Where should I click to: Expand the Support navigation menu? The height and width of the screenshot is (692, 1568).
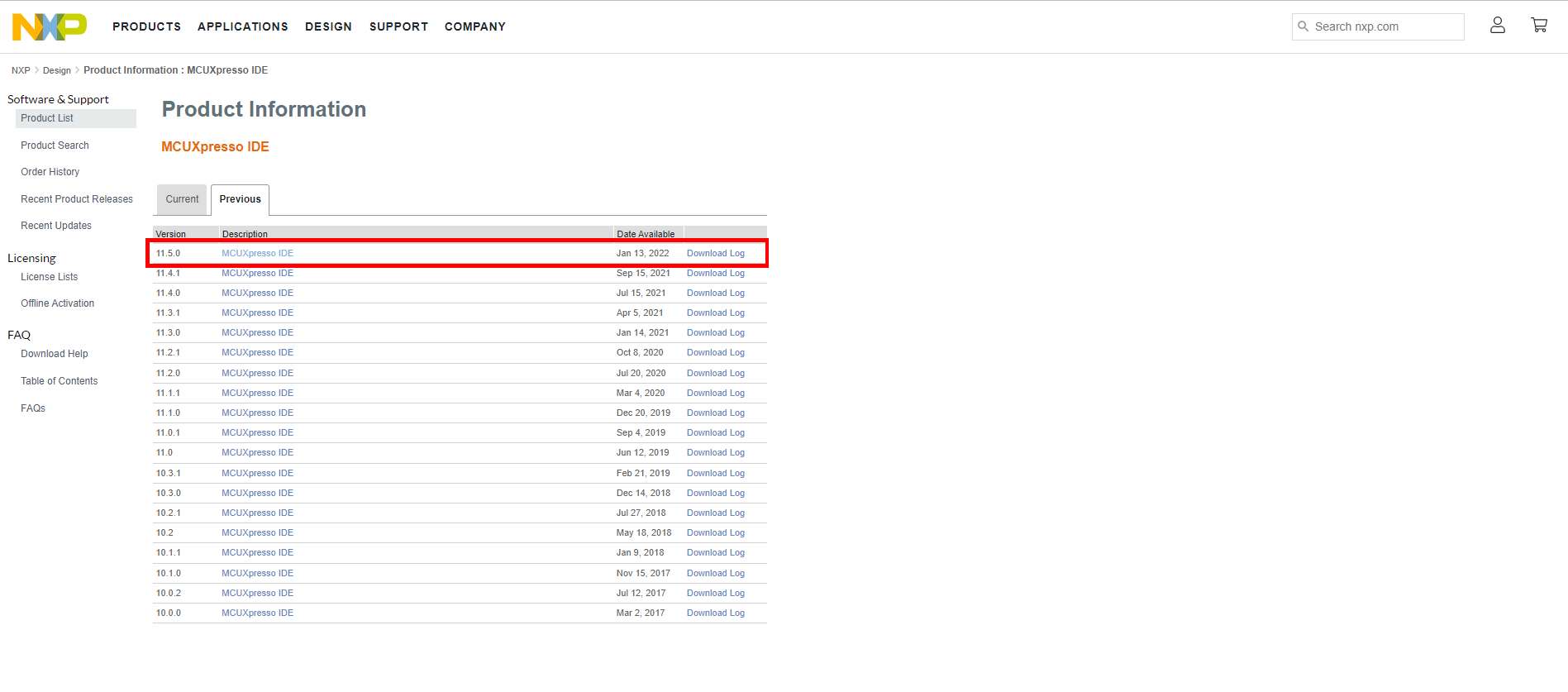(398, 26)
